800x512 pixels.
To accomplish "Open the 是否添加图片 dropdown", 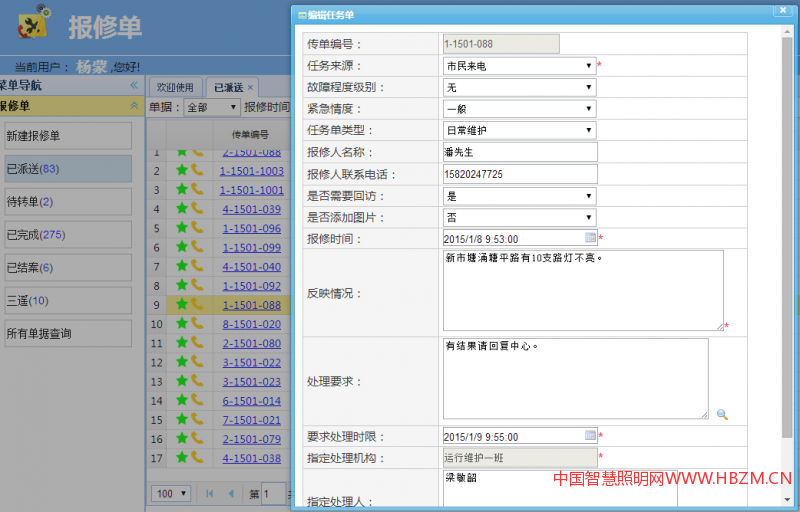I will 519,217.
